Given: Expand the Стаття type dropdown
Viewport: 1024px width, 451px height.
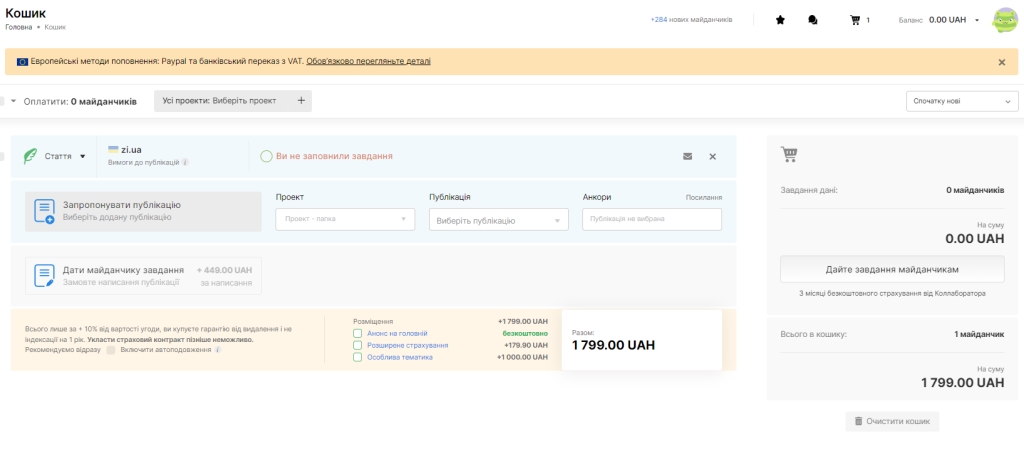Looking at the screenshot, I should 65,156.
